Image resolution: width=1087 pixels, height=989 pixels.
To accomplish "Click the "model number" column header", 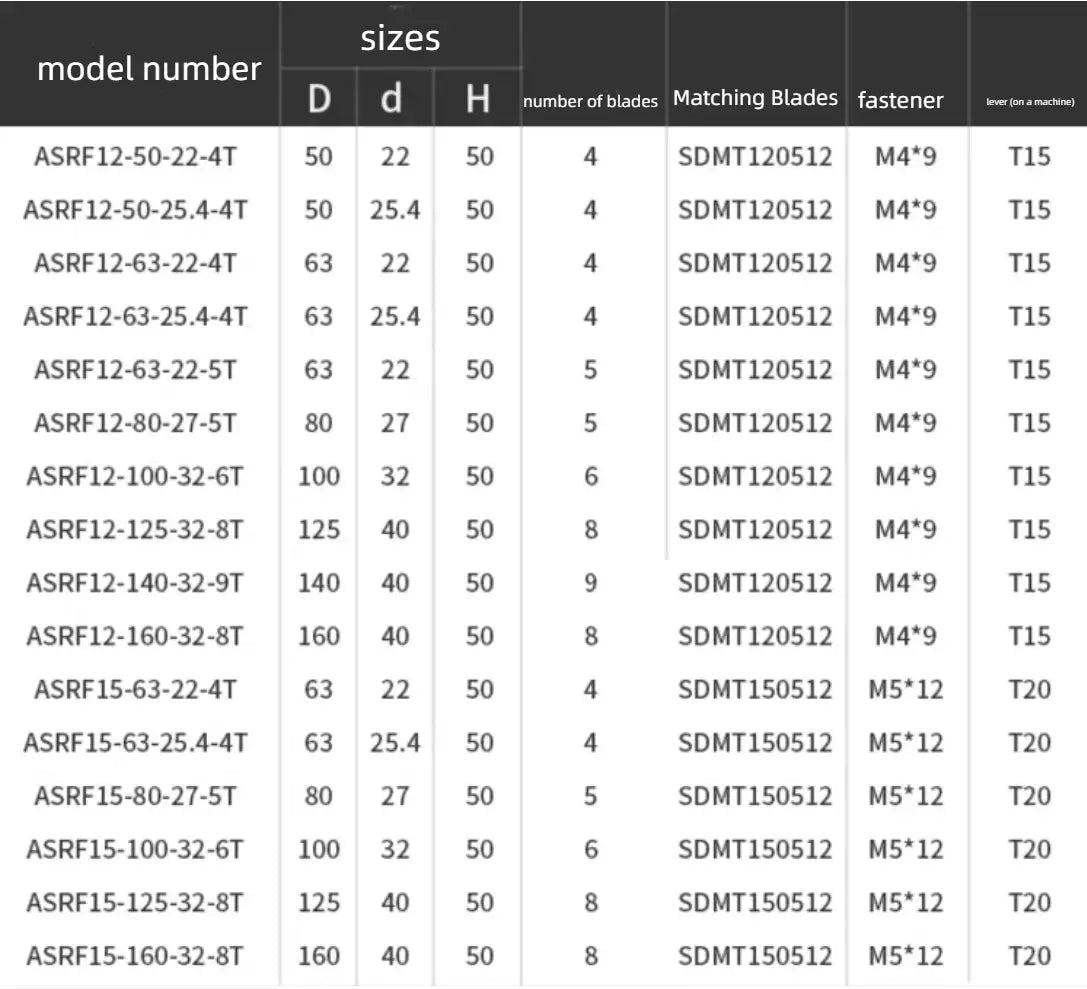I will click(x=149, y=69).
